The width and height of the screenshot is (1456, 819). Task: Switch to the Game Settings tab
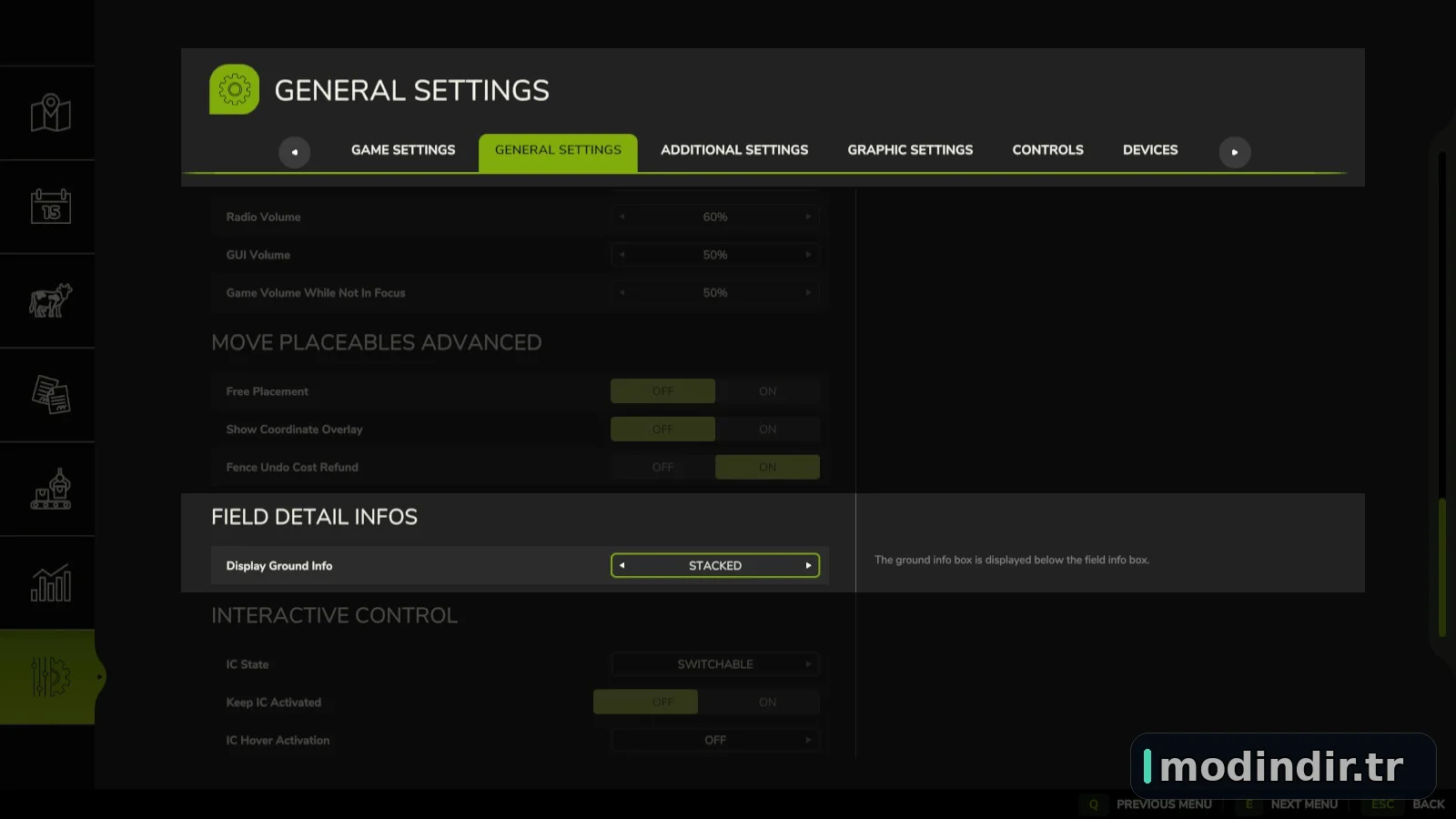pos(403,150)
